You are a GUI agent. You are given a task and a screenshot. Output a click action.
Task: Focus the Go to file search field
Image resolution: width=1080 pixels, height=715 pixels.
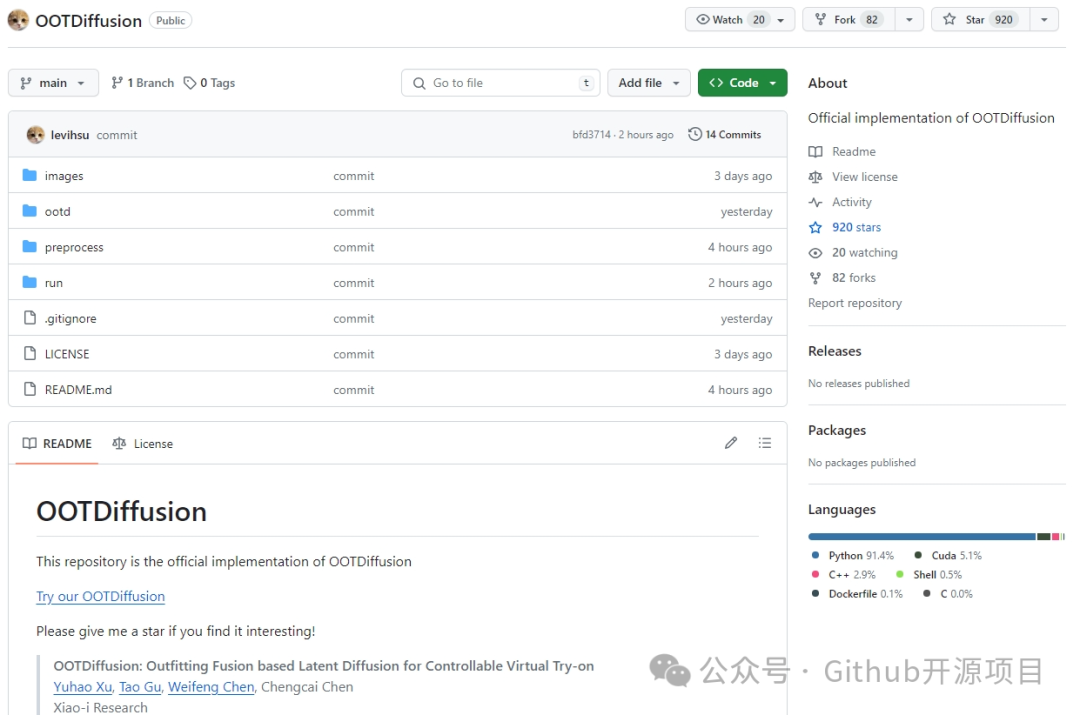point(500,83)
